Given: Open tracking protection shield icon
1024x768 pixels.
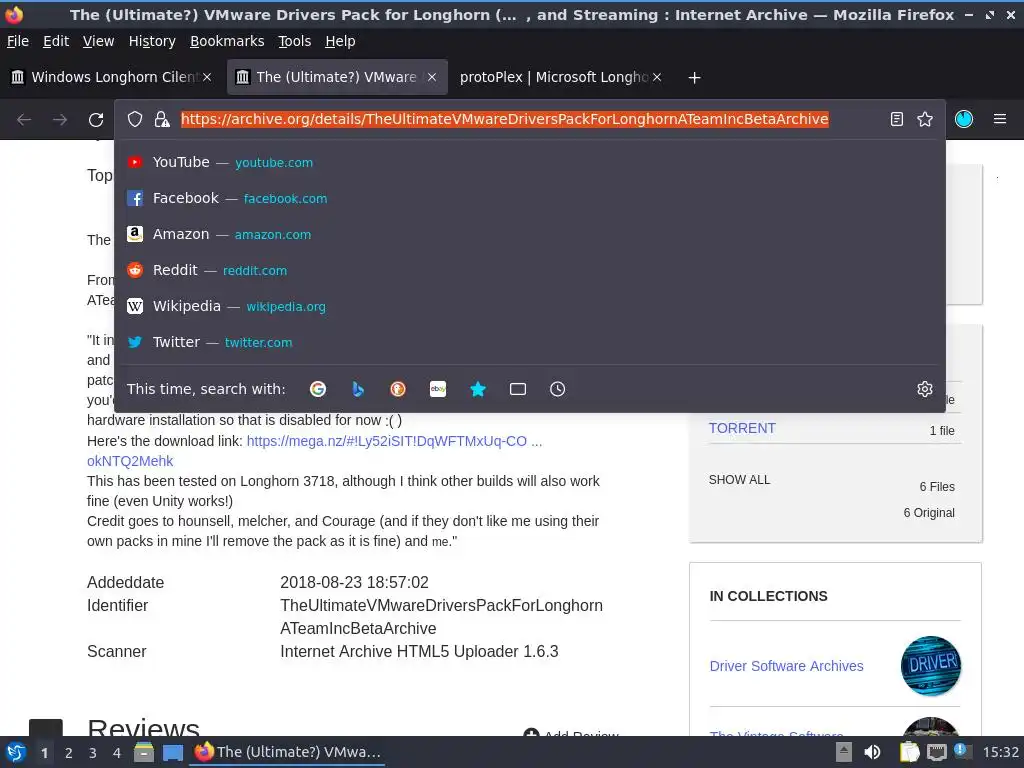Looking at the screenshot, I should (x=135, y=120).
